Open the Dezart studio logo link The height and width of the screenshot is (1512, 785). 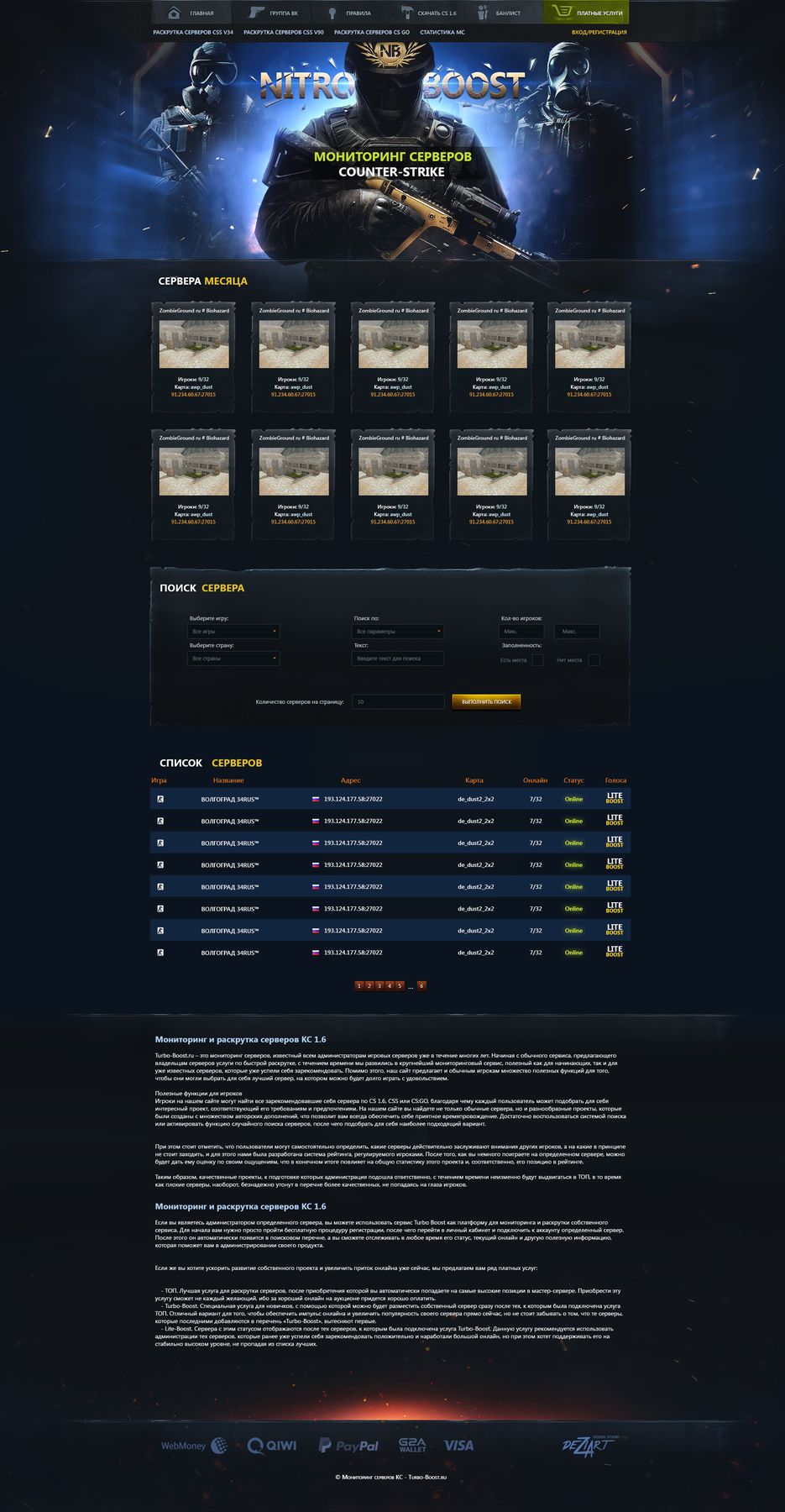589,1444
